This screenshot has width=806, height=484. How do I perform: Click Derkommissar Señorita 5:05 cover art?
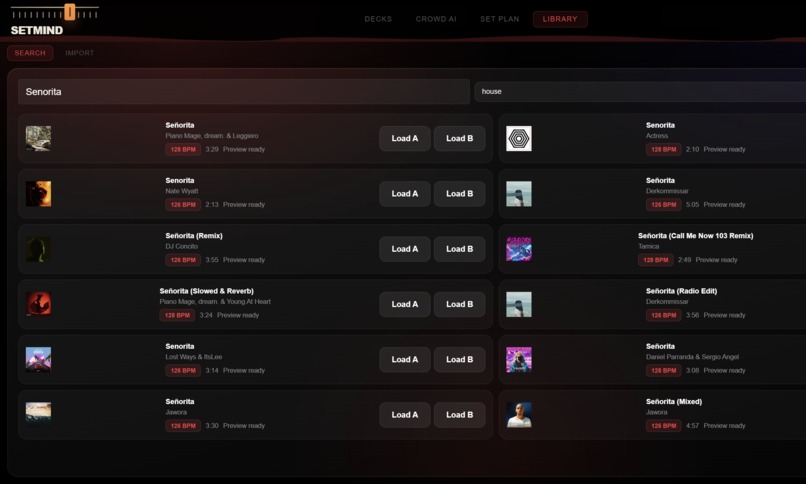coord(519,194)
